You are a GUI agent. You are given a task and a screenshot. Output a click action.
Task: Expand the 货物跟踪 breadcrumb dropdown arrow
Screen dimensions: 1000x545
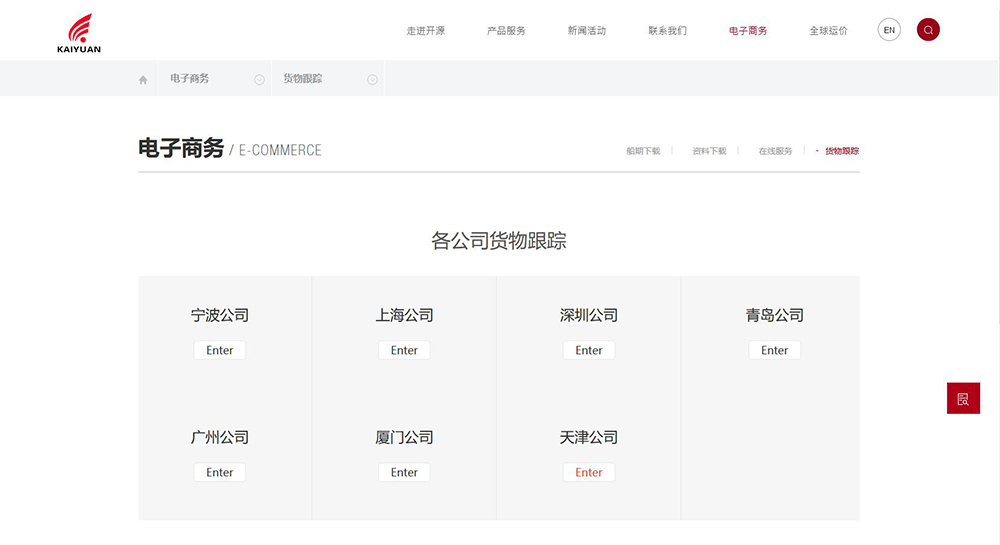point(372,80)
